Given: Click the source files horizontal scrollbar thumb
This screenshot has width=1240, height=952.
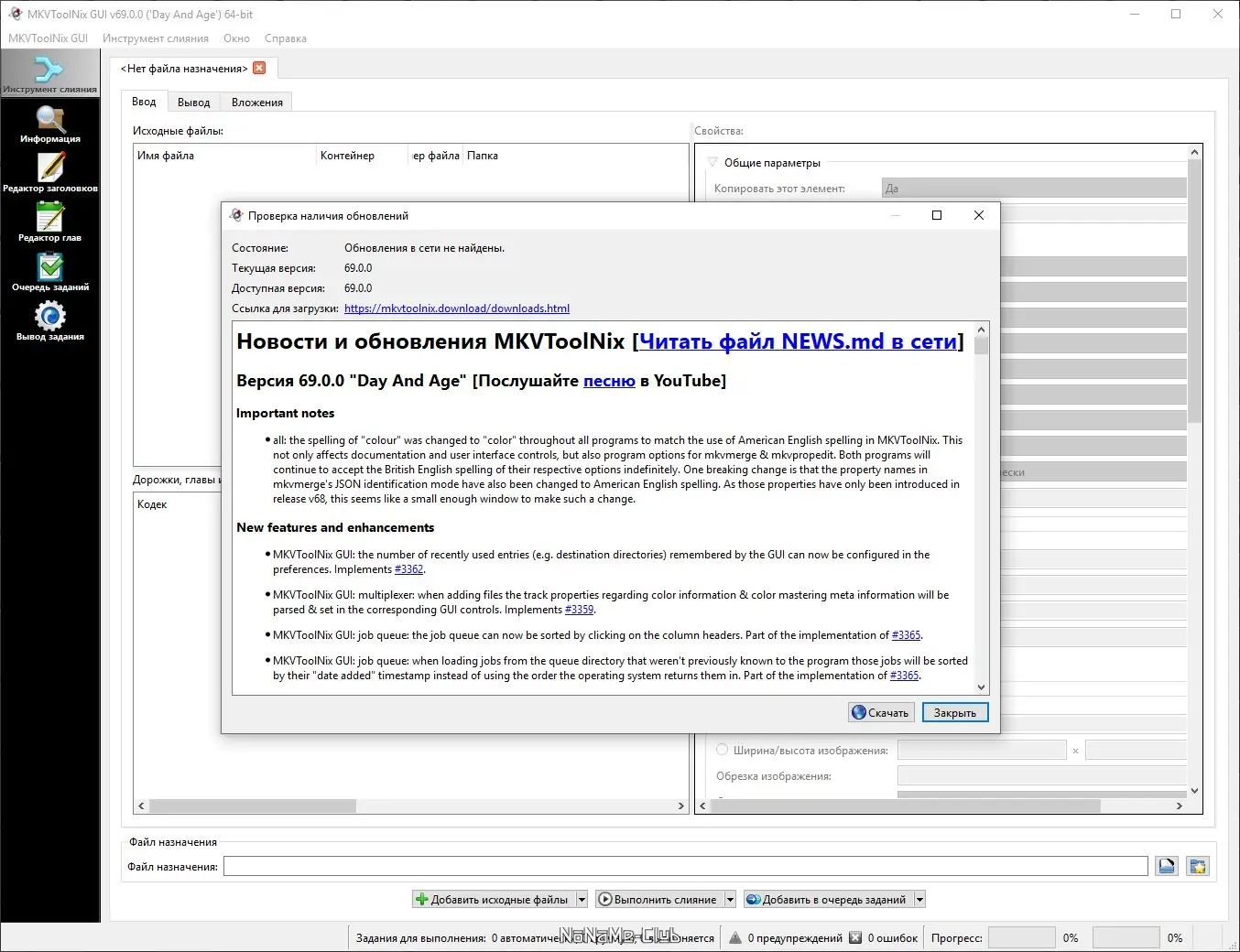Looking at the screenshot, I should [253, 806].
